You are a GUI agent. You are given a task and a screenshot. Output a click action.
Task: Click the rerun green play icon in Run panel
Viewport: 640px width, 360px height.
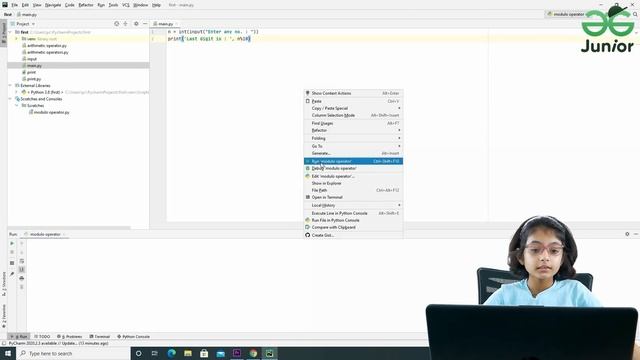point(12,243)
